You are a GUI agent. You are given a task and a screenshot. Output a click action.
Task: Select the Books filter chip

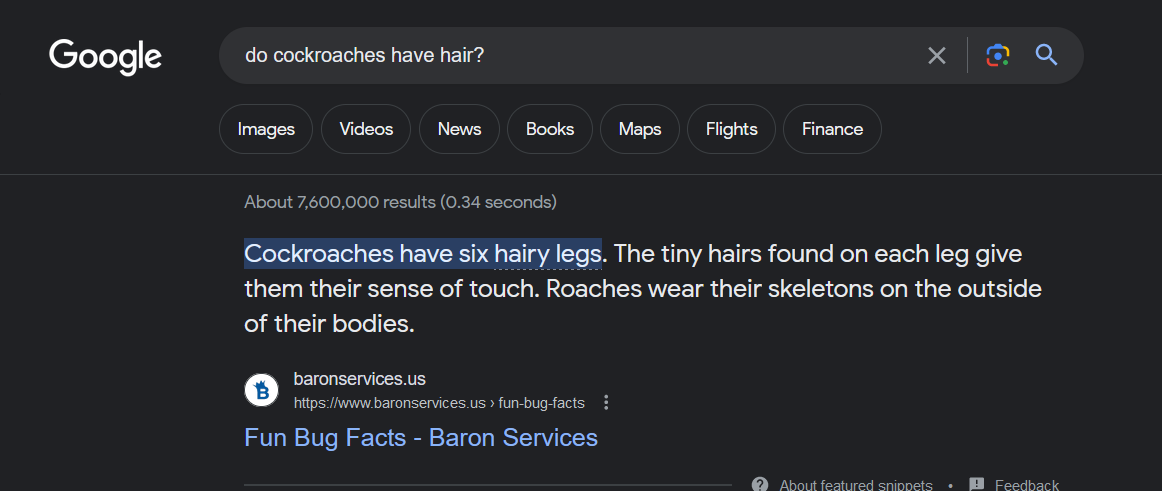[x=550, y=129]
